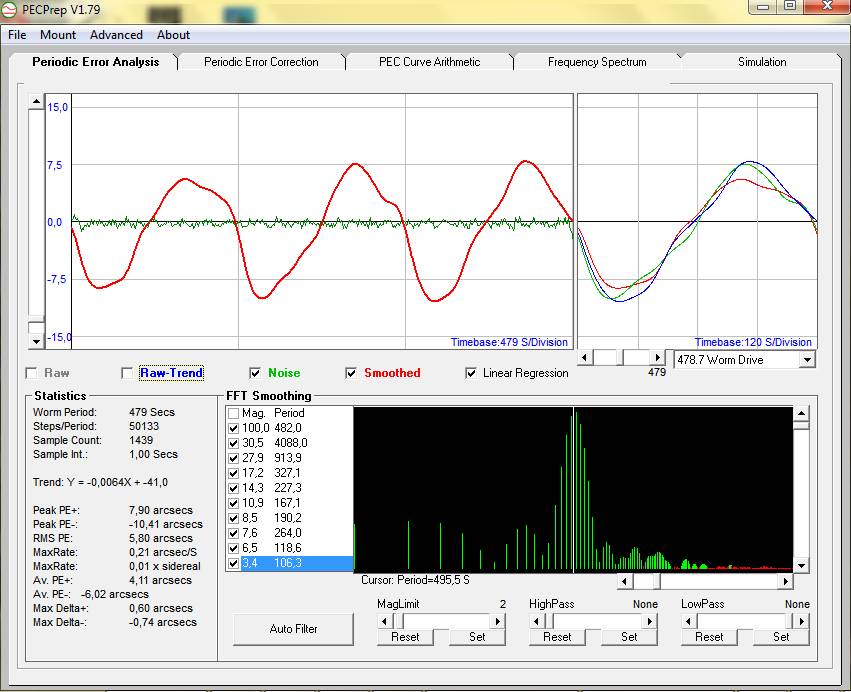The height and width of the screenshot is (692, 851).
Task: Click the HighPass right arrow
Action: point(650,621)
